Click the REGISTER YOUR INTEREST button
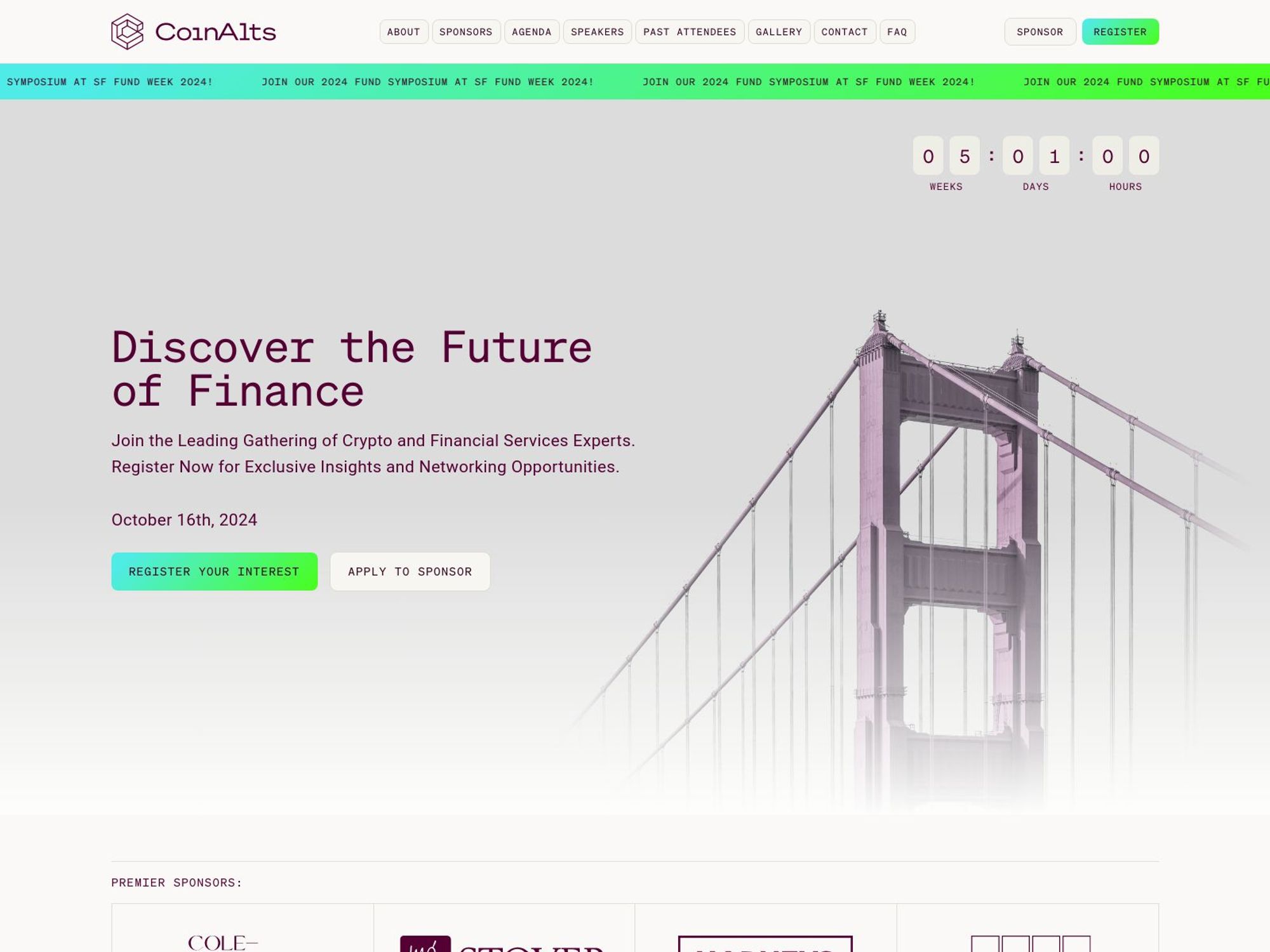This screenshot has width=1270, height=952. 214,570
